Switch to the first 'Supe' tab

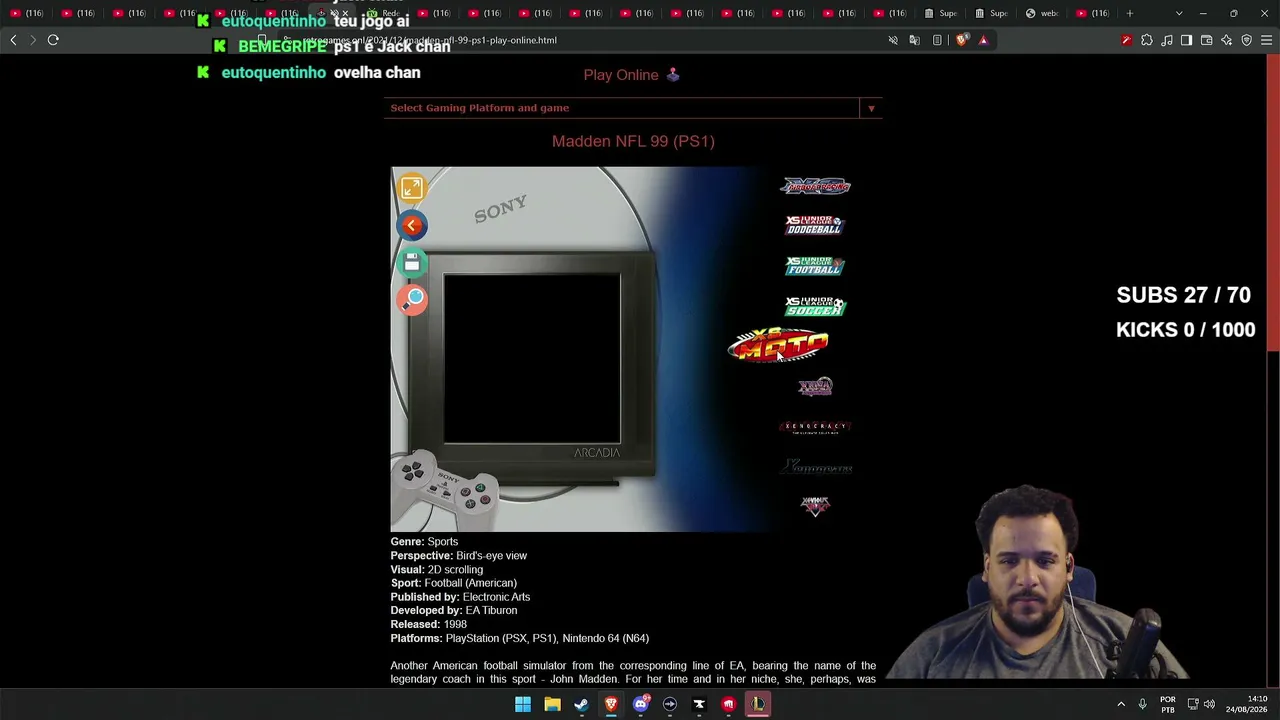pos(942,13)
